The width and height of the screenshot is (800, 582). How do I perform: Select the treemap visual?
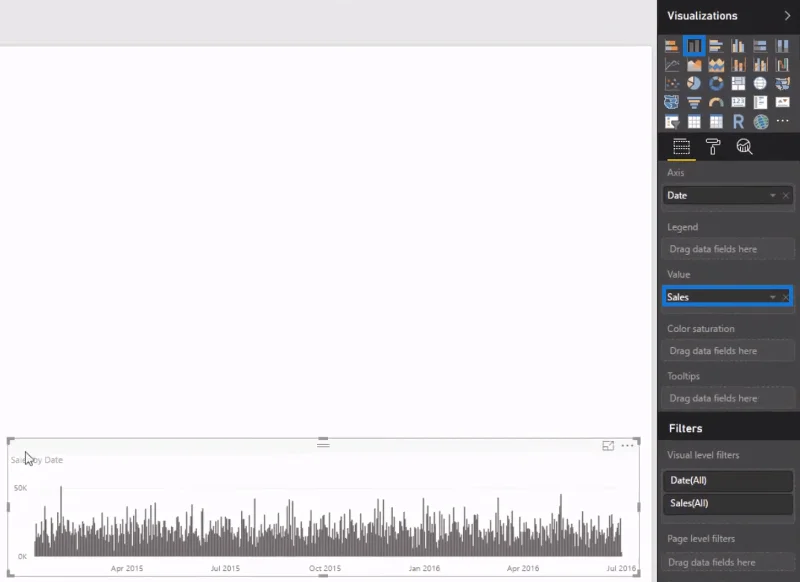tap(738, 83)
